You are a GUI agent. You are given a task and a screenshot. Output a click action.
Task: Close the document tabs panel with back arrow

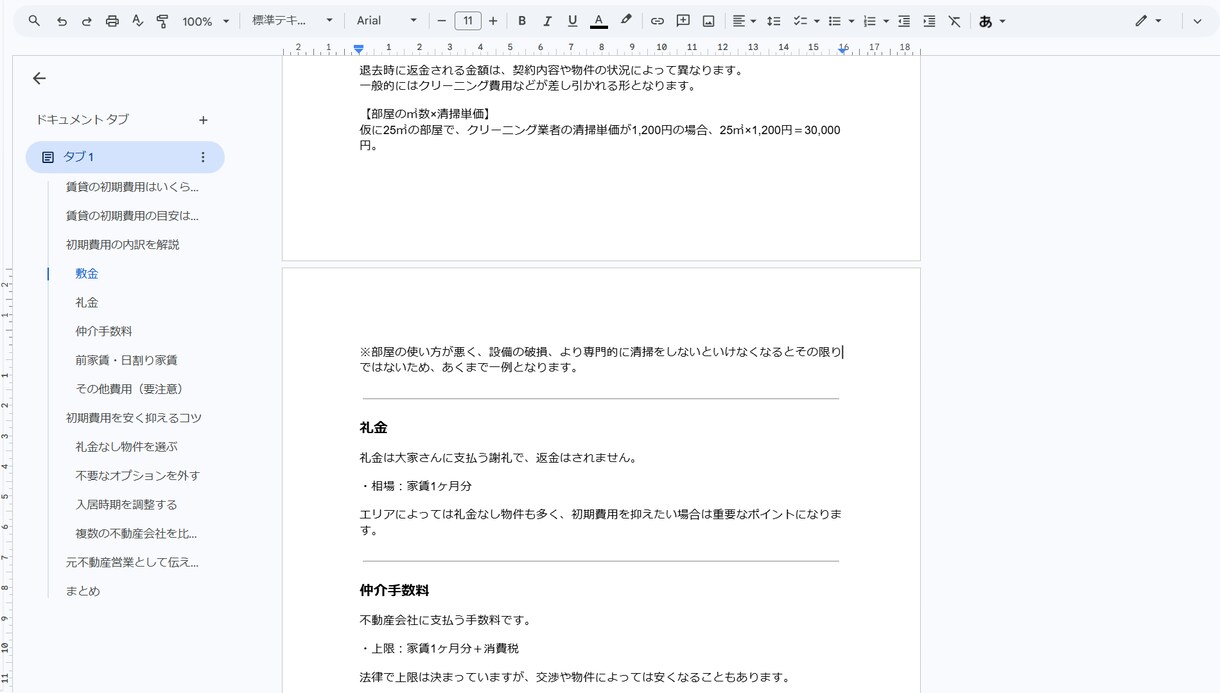coord(39,78)
